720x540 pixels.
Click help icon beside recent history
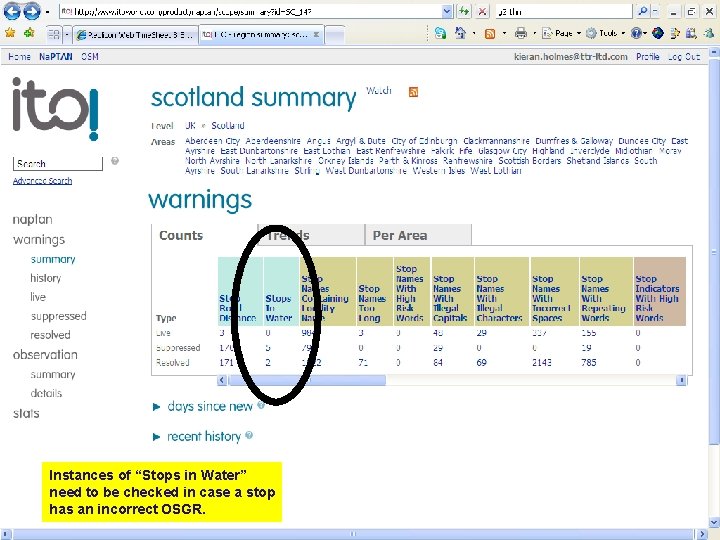coord(249,435)
